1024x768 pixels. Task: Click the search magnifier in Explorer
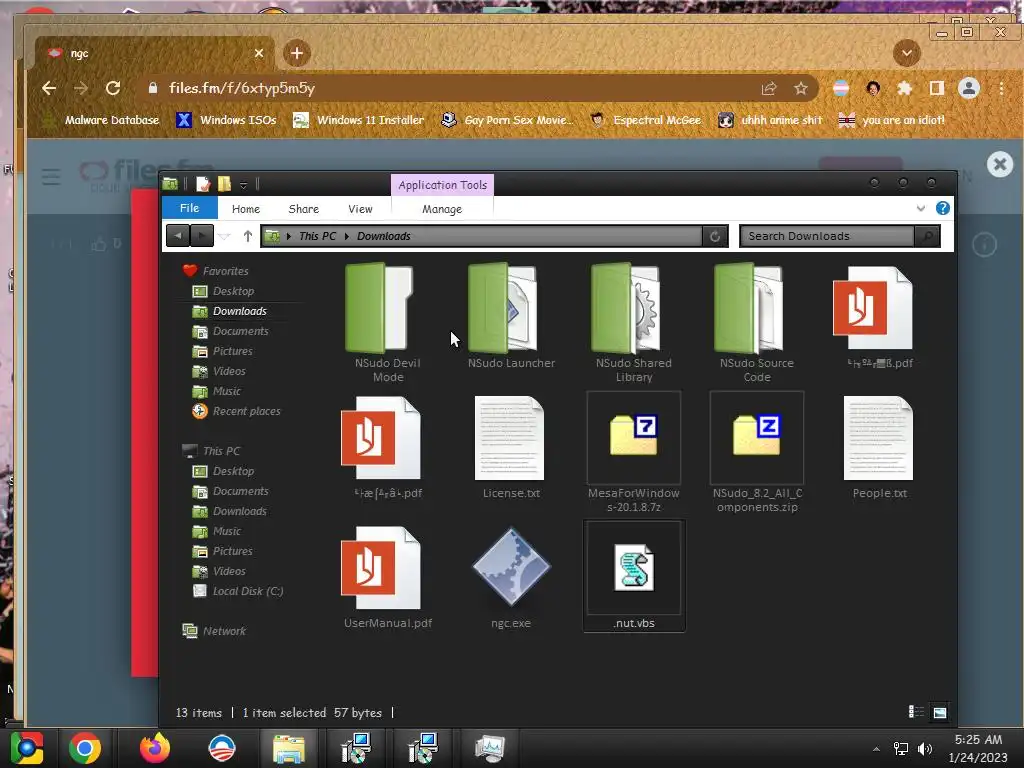pyautogui.click(x=927, y=236)
